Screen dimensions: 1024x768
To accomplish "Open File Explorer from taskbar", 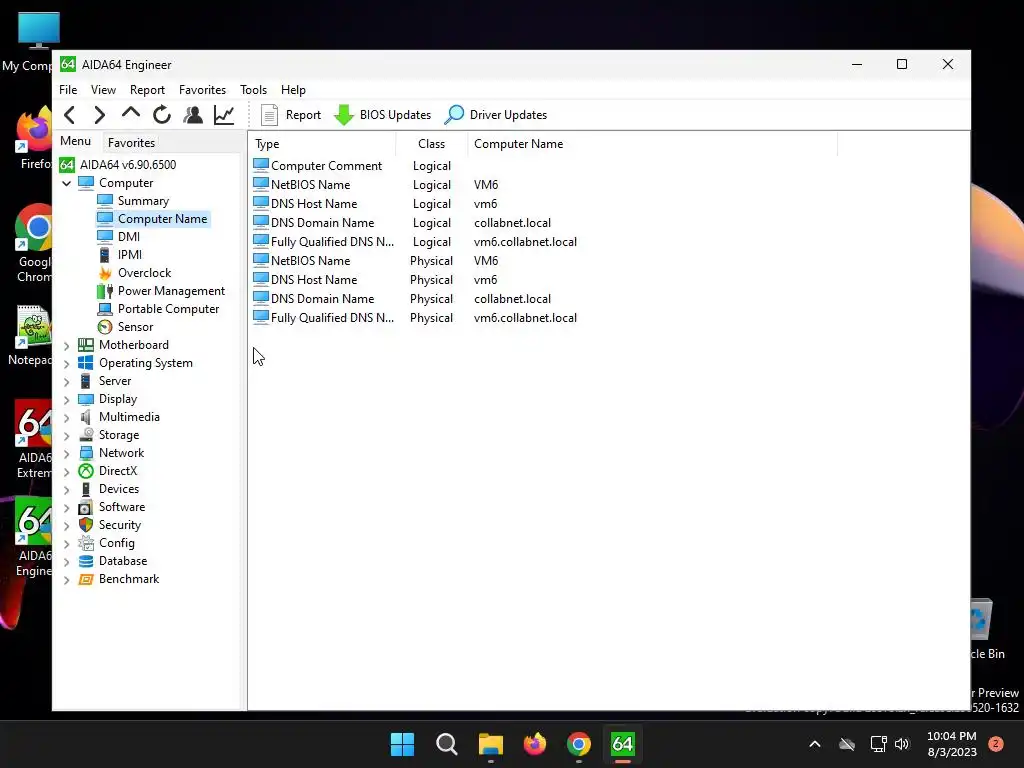I will tap(490, 744).
